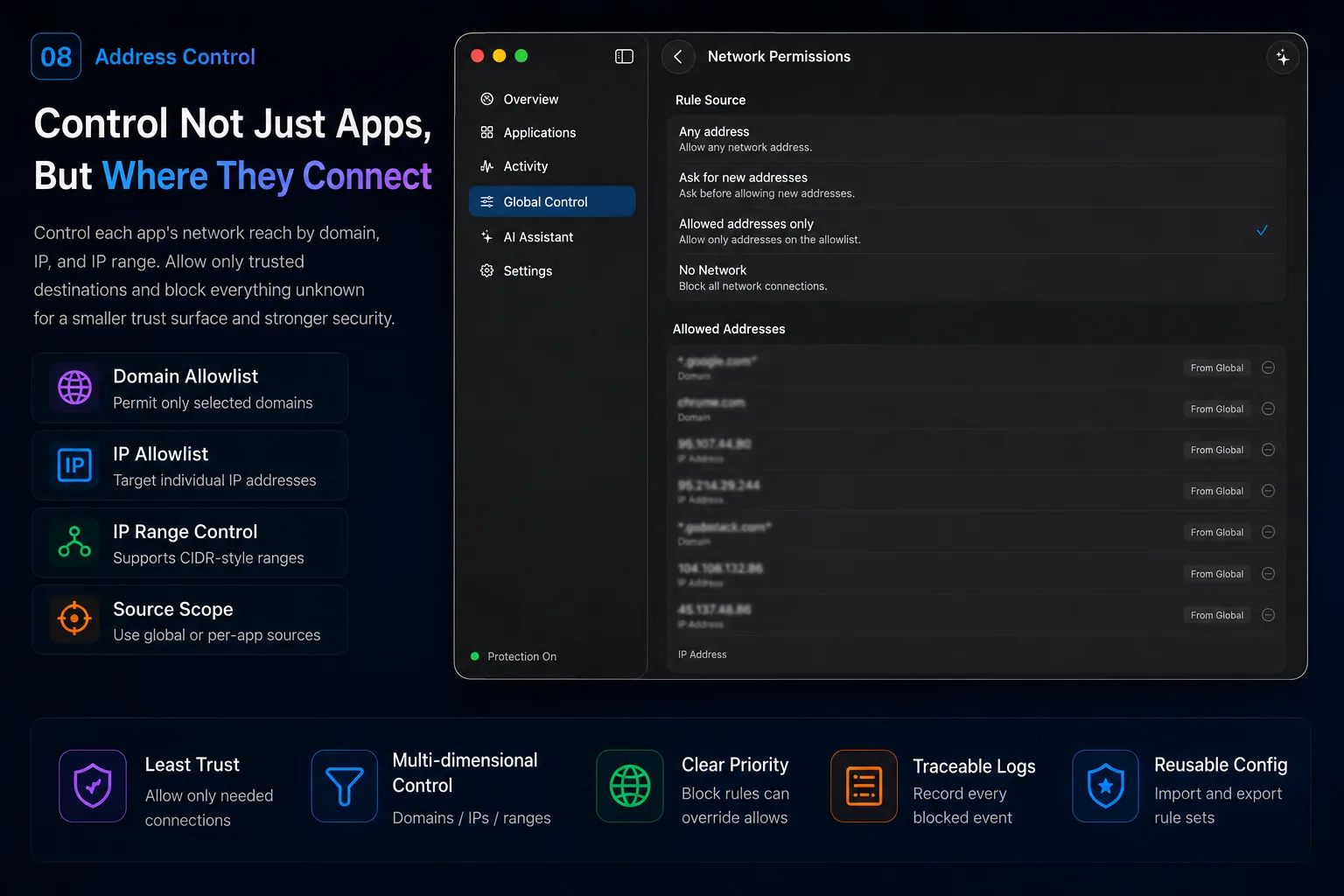Click the Traceable Logs feature title
Viewport: 1344px width, 896px height.
click(x=974, y=766)
